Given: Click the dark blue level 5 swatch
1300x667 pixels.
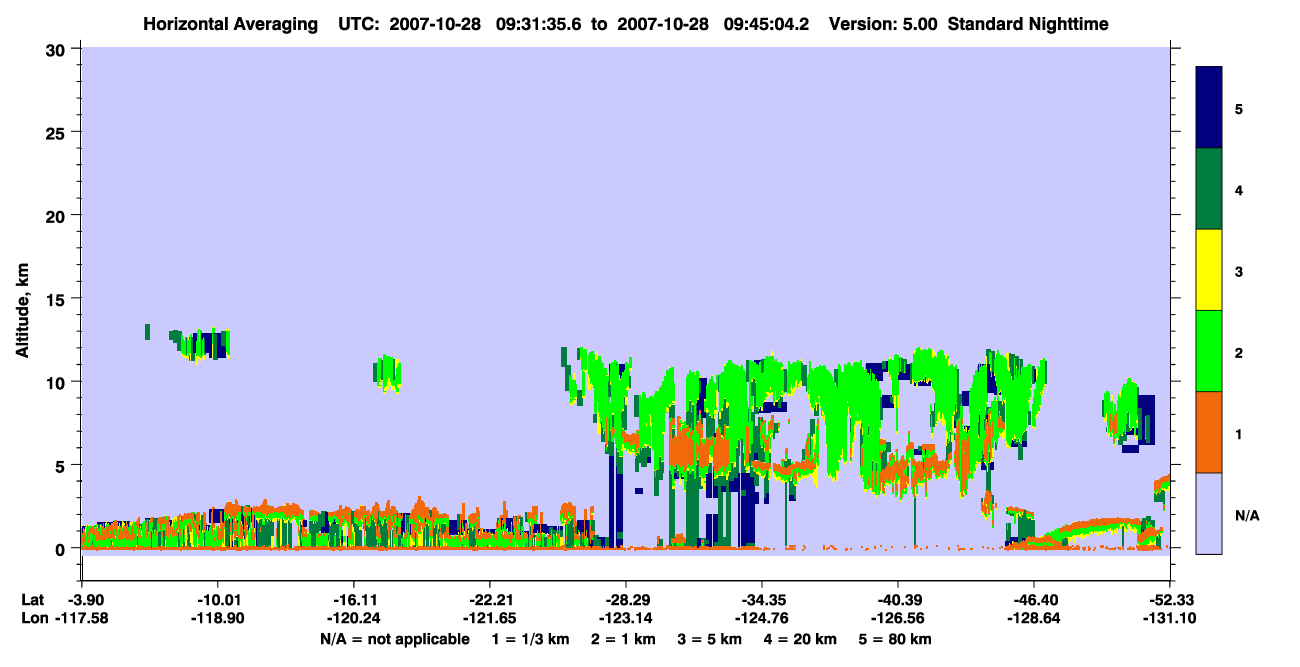Looking at the screenshot, I should coord(1209,108).
